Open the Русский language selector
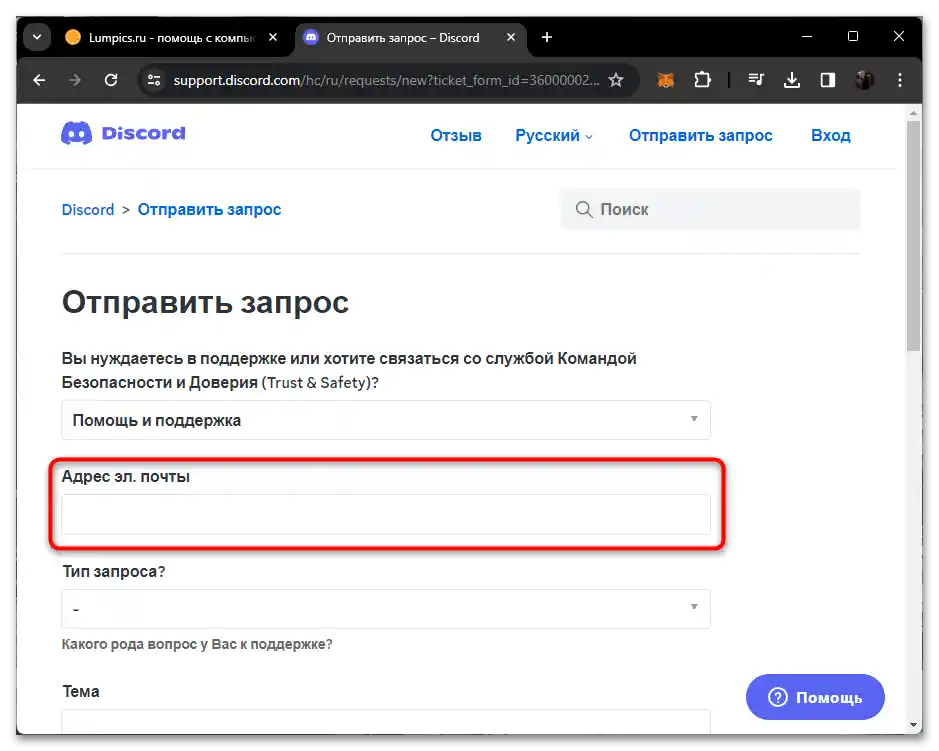This screenshot has width=939, height=751. (x=553, y=135)
